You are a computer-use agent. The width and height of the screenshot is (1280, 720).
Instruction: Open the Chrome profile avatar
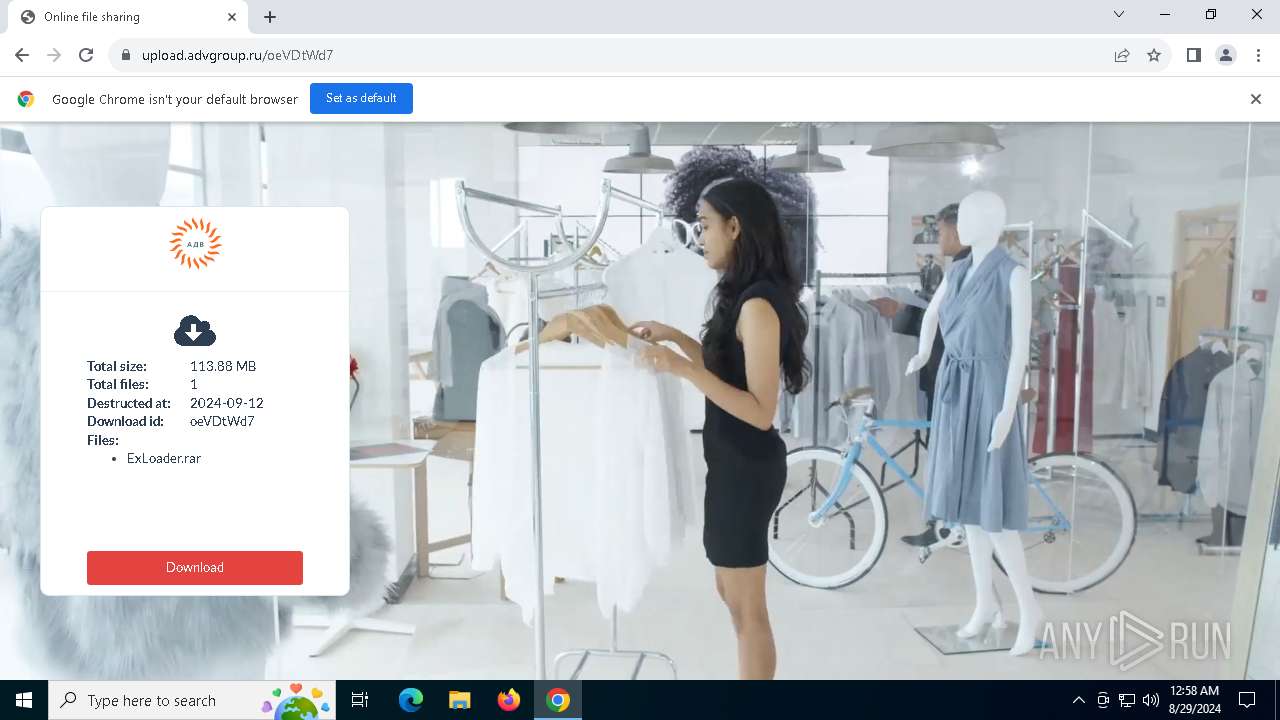[1225, 55]
